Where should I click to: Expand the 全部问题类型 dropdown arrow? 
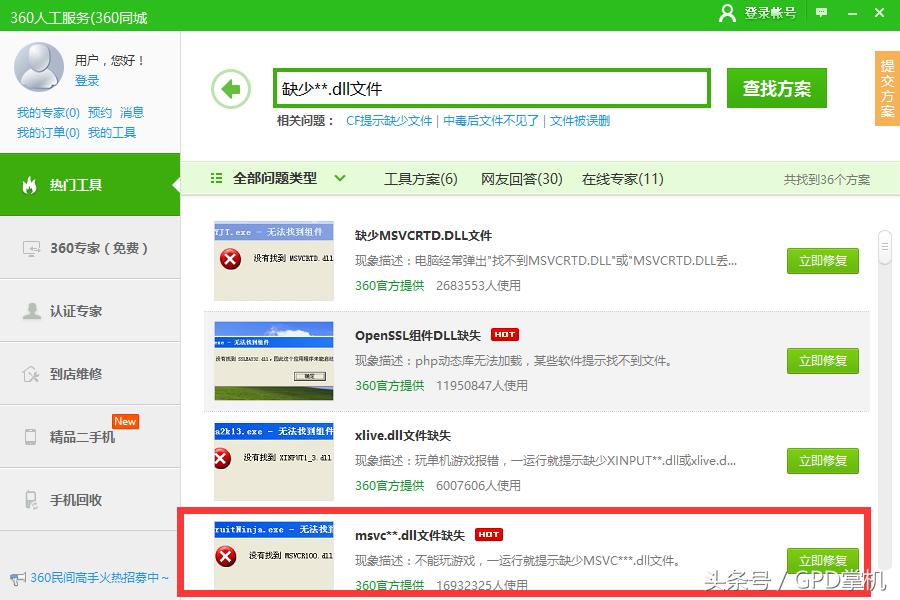click(x=340, y=179)
